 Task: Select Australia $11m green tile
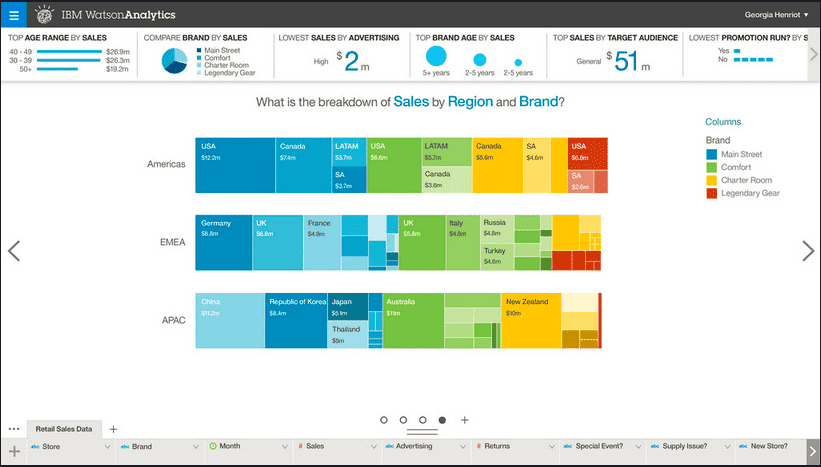coord(413,320)
